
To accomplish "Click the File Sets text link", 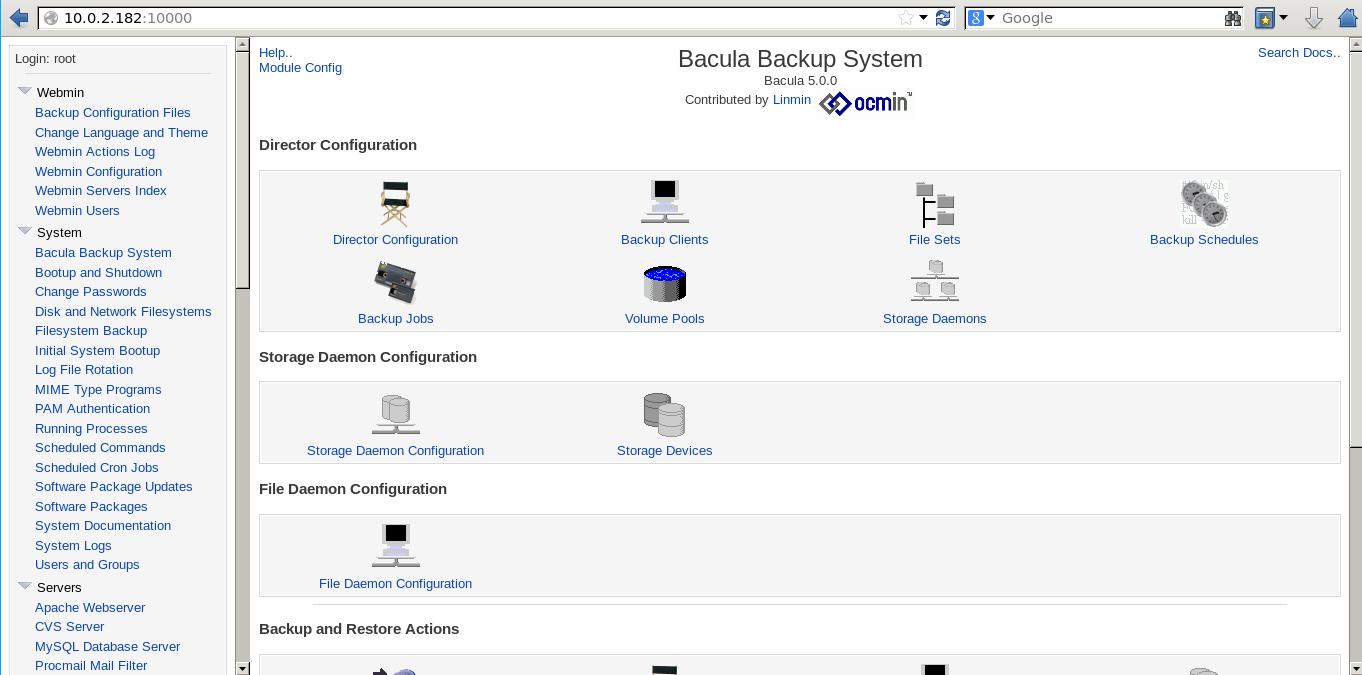I will tap(935, 240).
